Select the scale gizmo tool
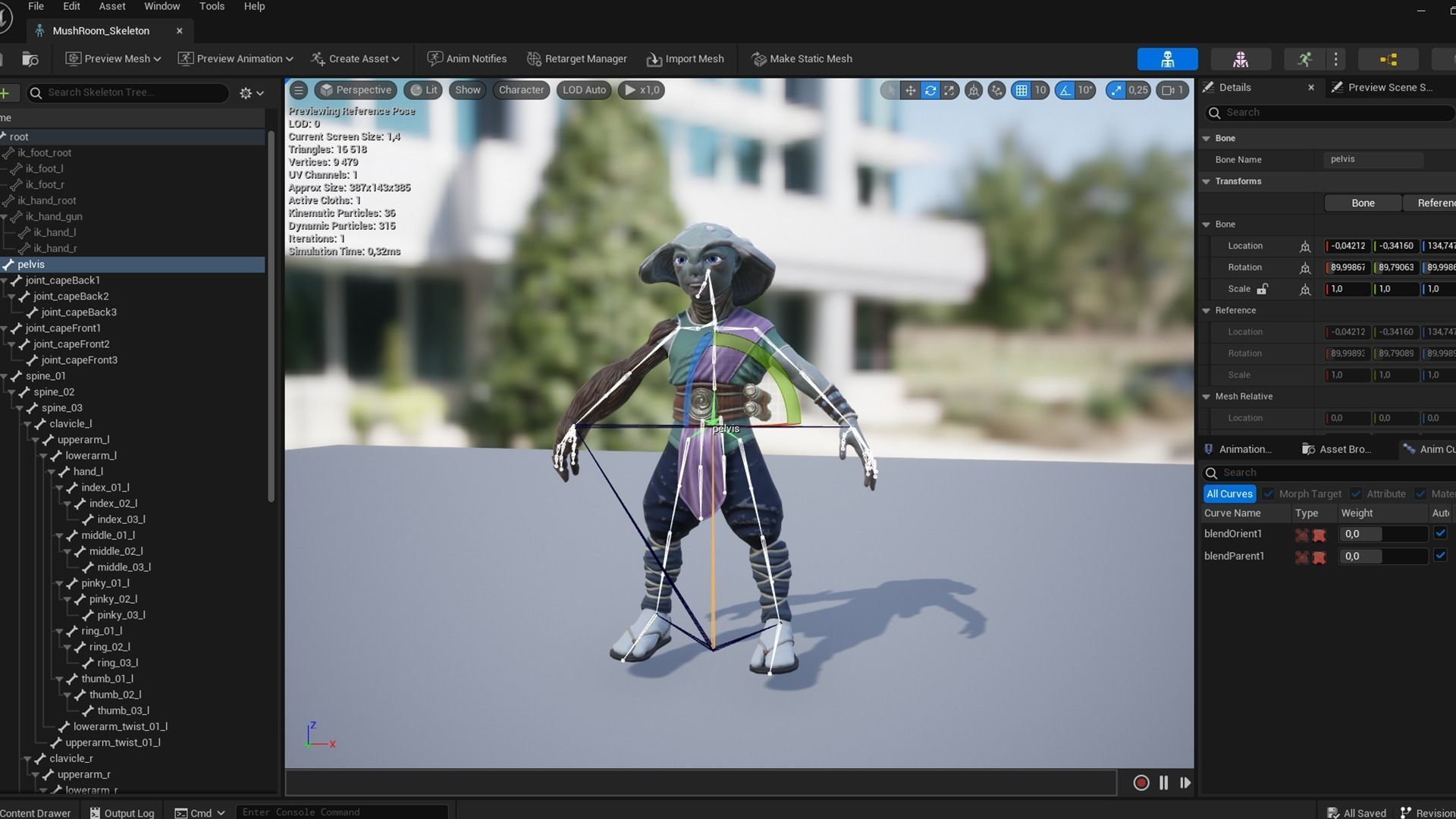 pyautogui.click(x=949, y=90)
